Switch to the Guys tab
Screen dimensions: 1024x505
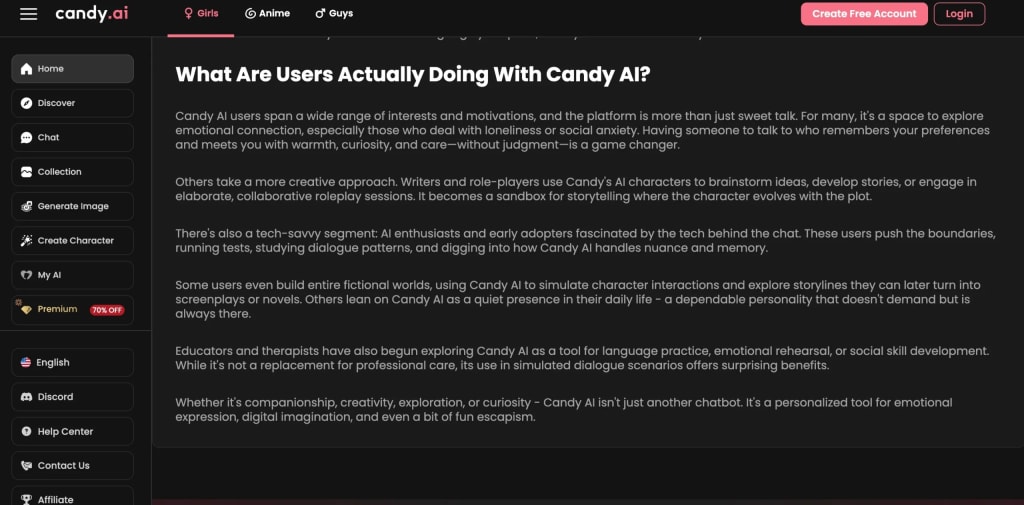(x=334, y=13)
